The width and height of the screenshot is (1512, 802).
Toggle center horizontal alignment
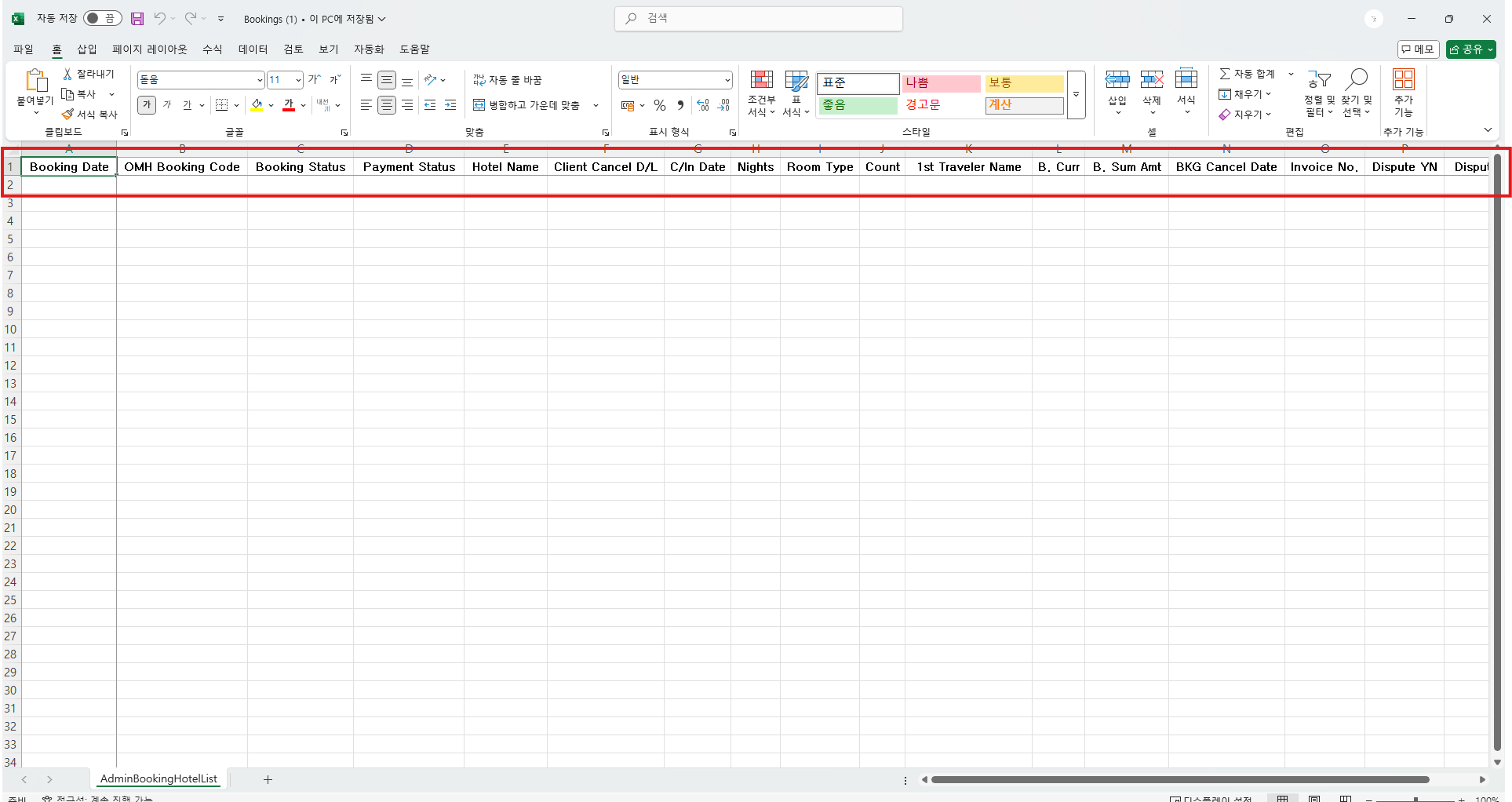pyautogui.click(x=387, y=105)
